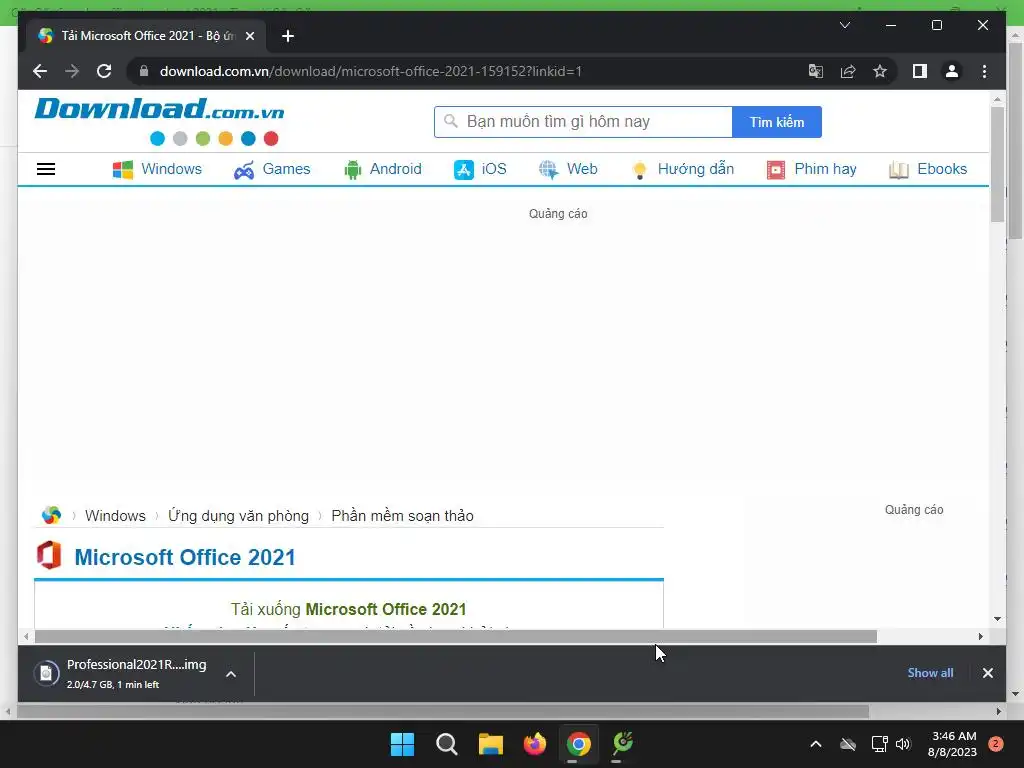Open Chrome three-dot menu
Image resolution: width=1024 pixels, height=768 pixels.
pyautogui.click(x=984, y=71)
